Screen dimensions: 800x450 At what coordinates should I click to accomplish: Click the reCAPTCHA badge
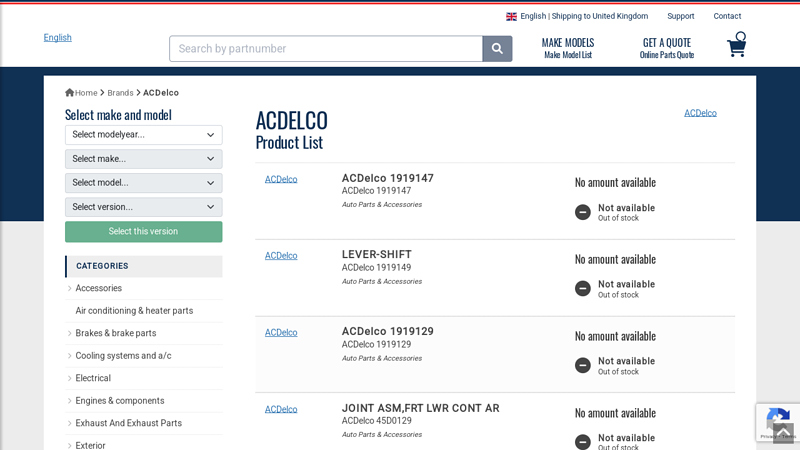coord(778,422)
